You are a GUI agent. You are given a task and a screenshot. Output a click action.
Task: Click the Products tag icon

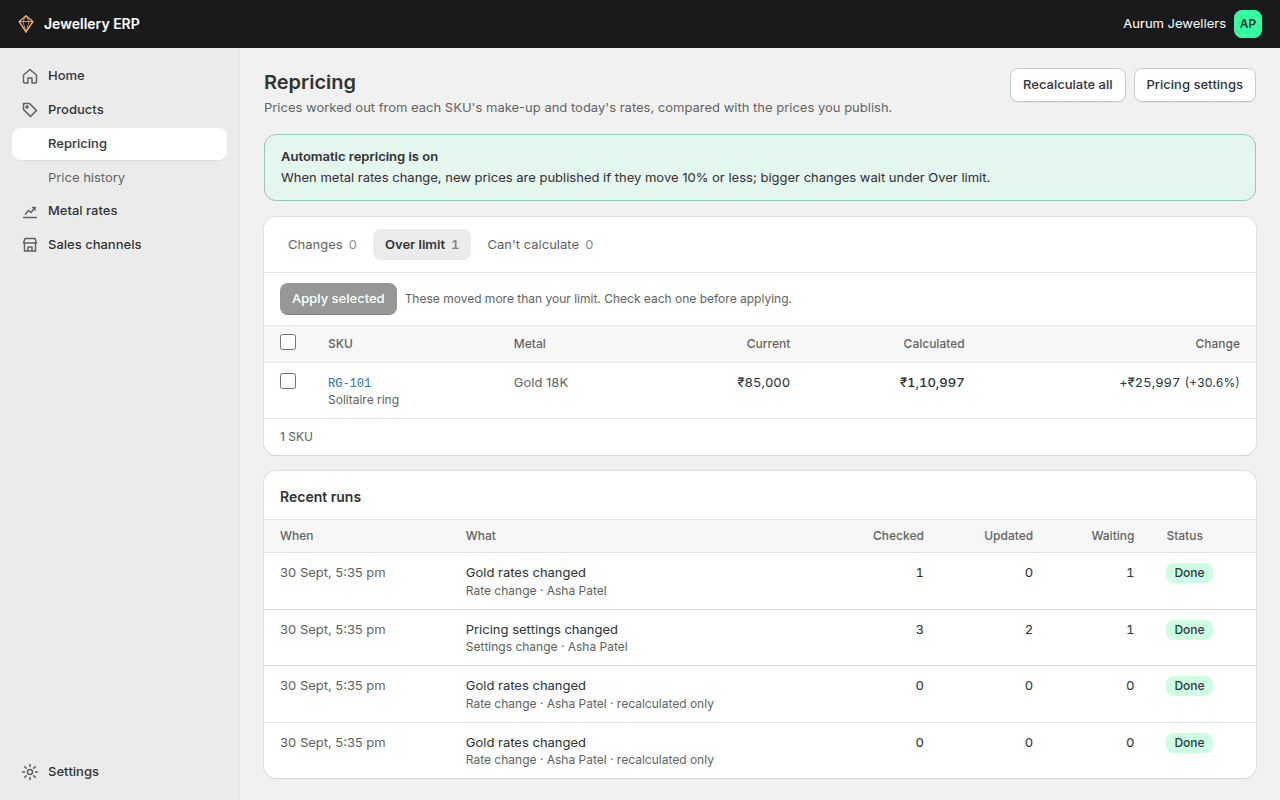tap(30, 110)
